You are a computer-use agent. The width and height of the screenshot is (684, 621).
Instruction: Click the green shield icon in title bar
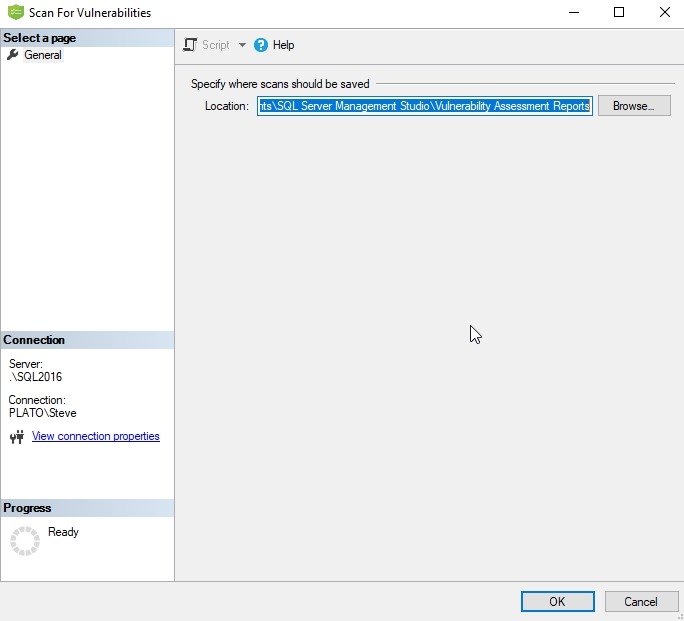pos(15,13)
